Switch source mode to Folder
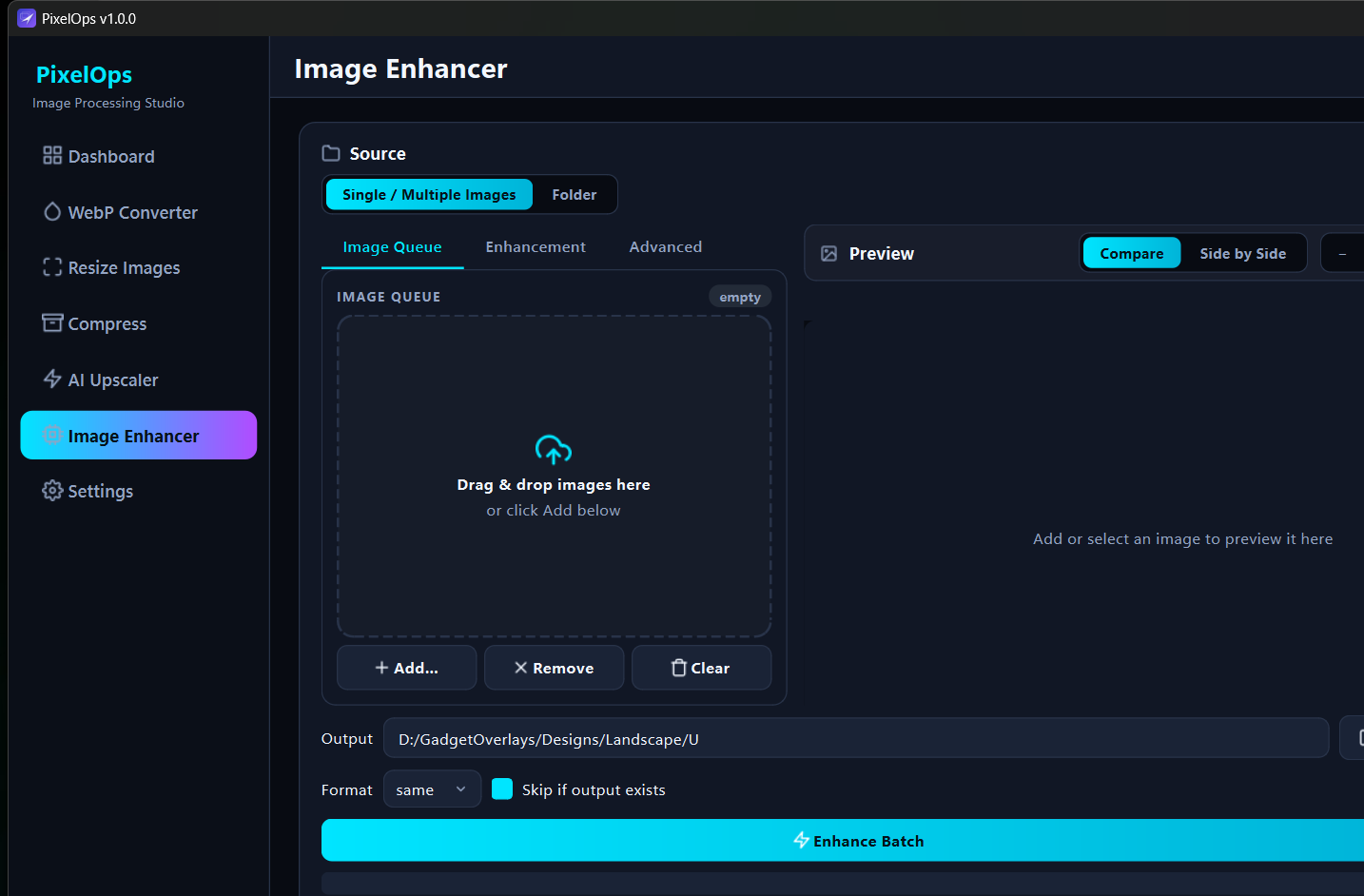The width and height of the screenshot is (1364, 896). coord(575,194)
